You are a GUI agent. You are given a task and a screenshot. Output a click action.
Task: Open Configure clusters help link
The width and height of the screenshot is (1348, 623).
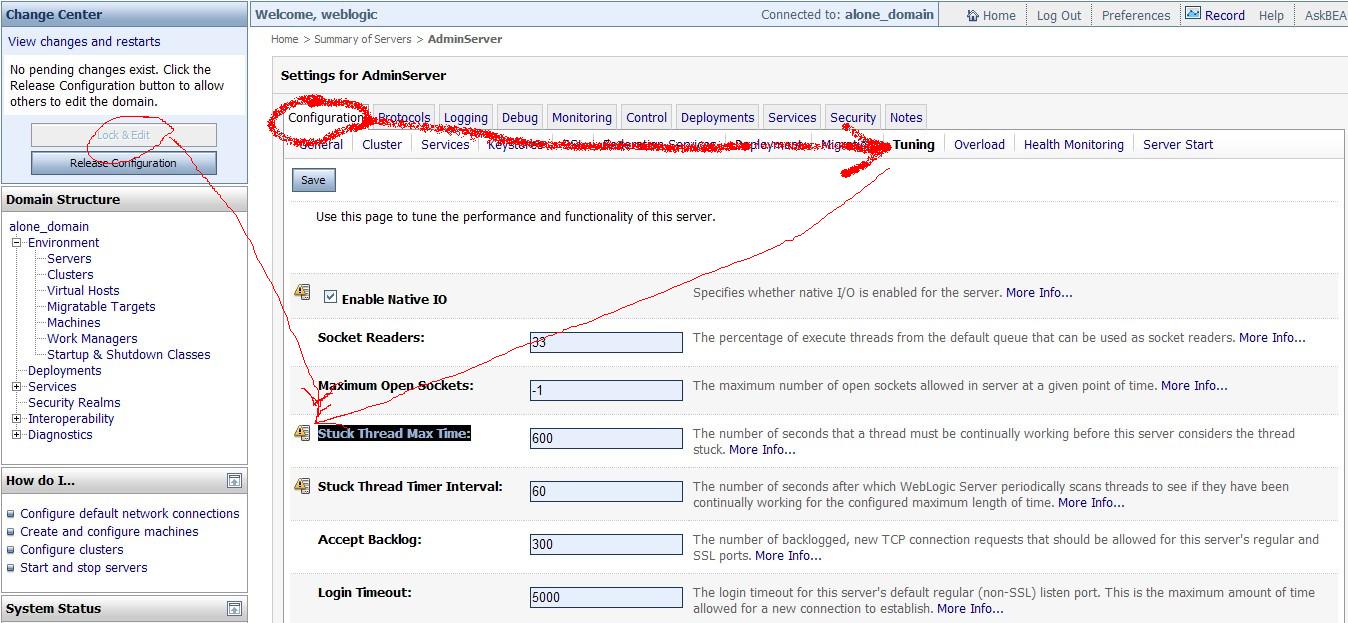pyautogui.click(x=72, y=549)
